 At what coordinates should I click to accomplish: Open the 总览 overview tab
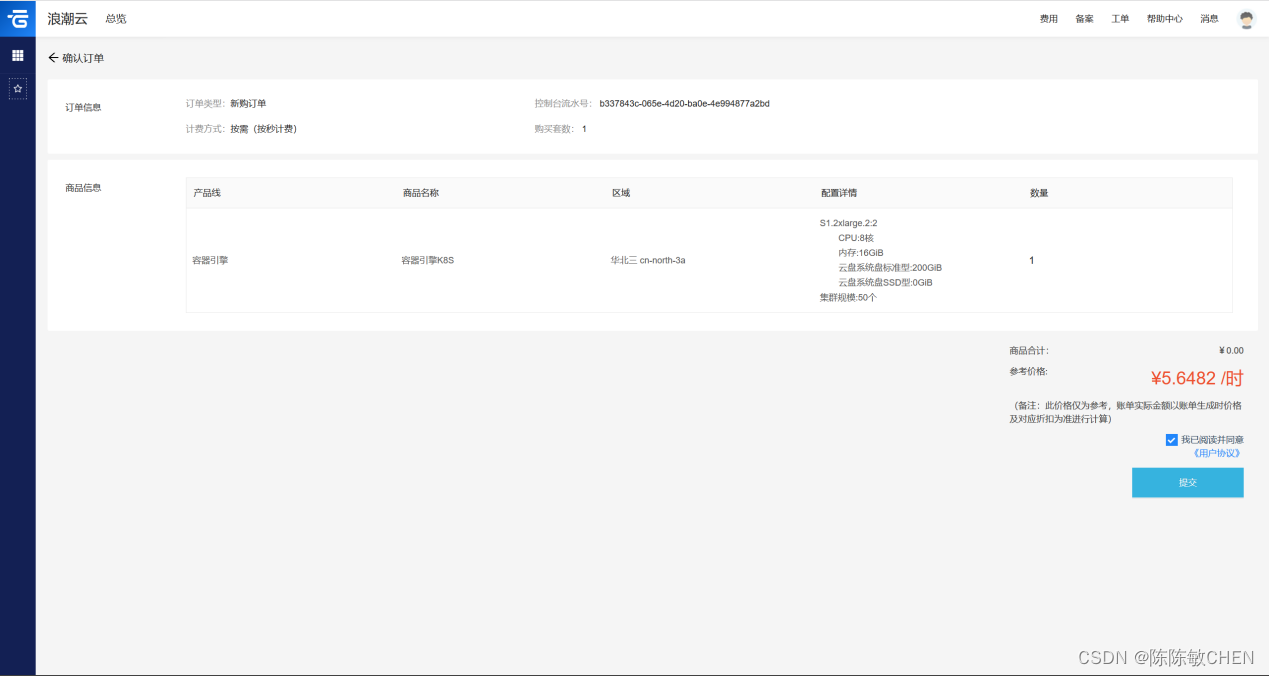(x=116, y=19)
